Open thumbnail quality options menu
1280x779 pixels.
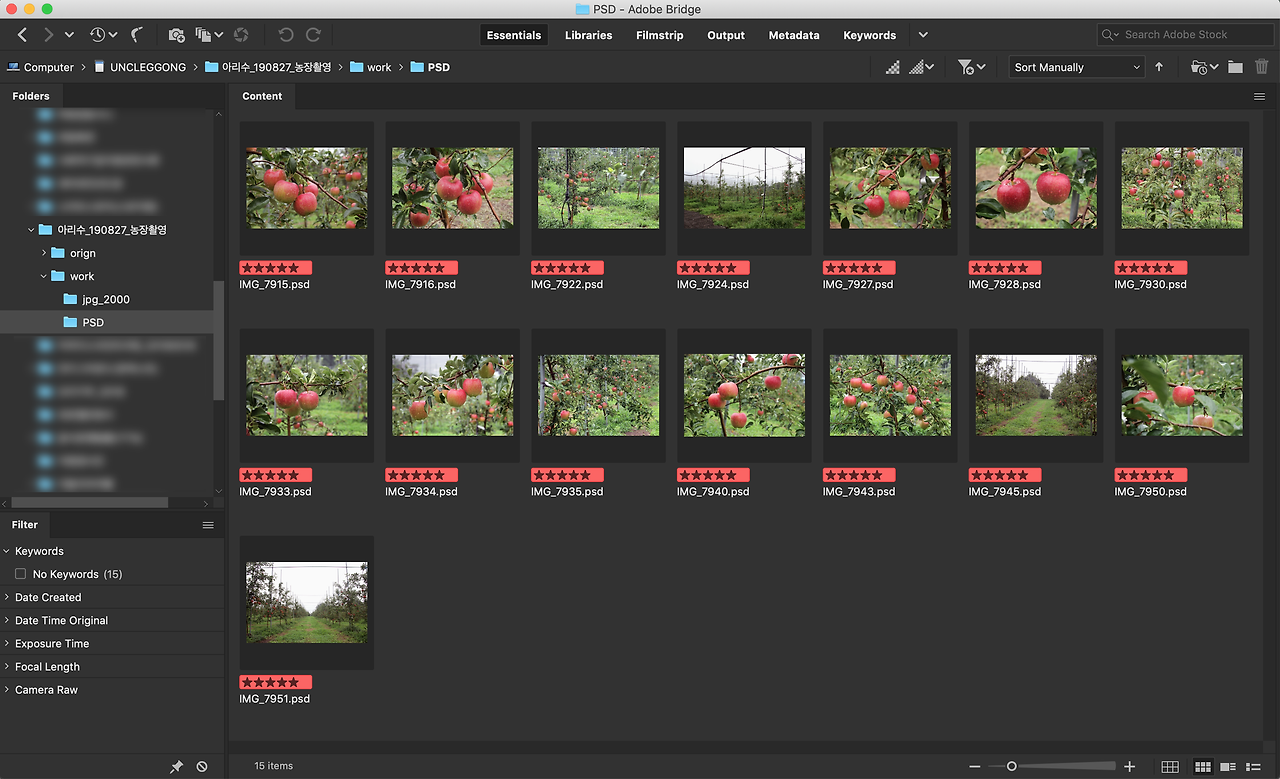921,67
